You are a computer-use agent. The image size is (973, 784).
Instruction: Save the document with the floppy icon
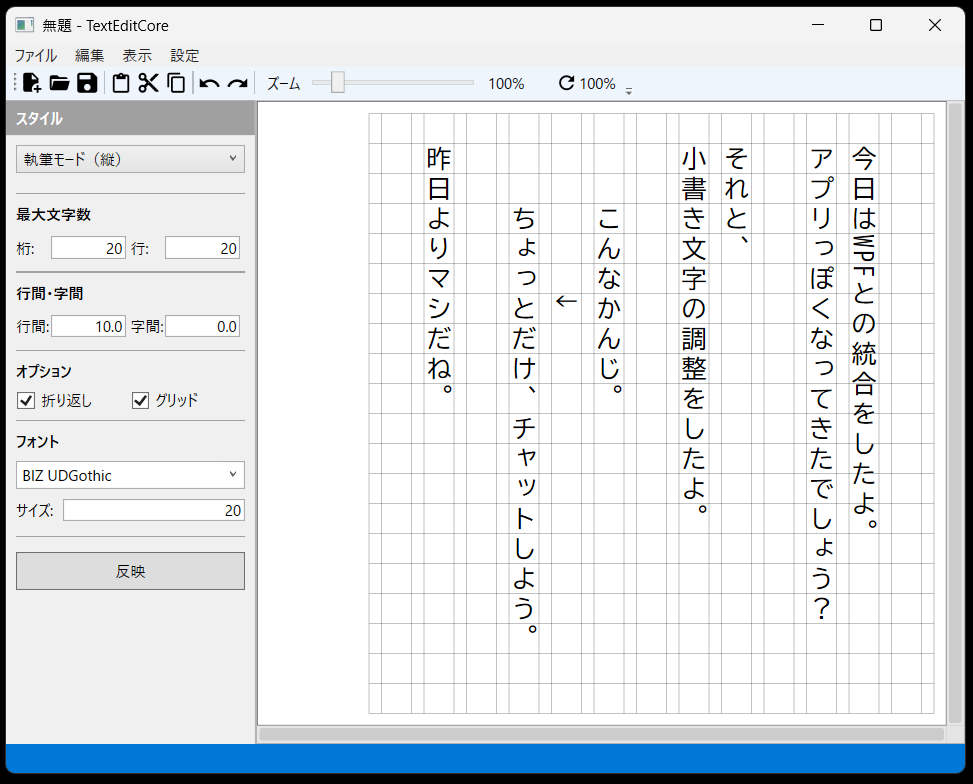(x=87, y=84)
